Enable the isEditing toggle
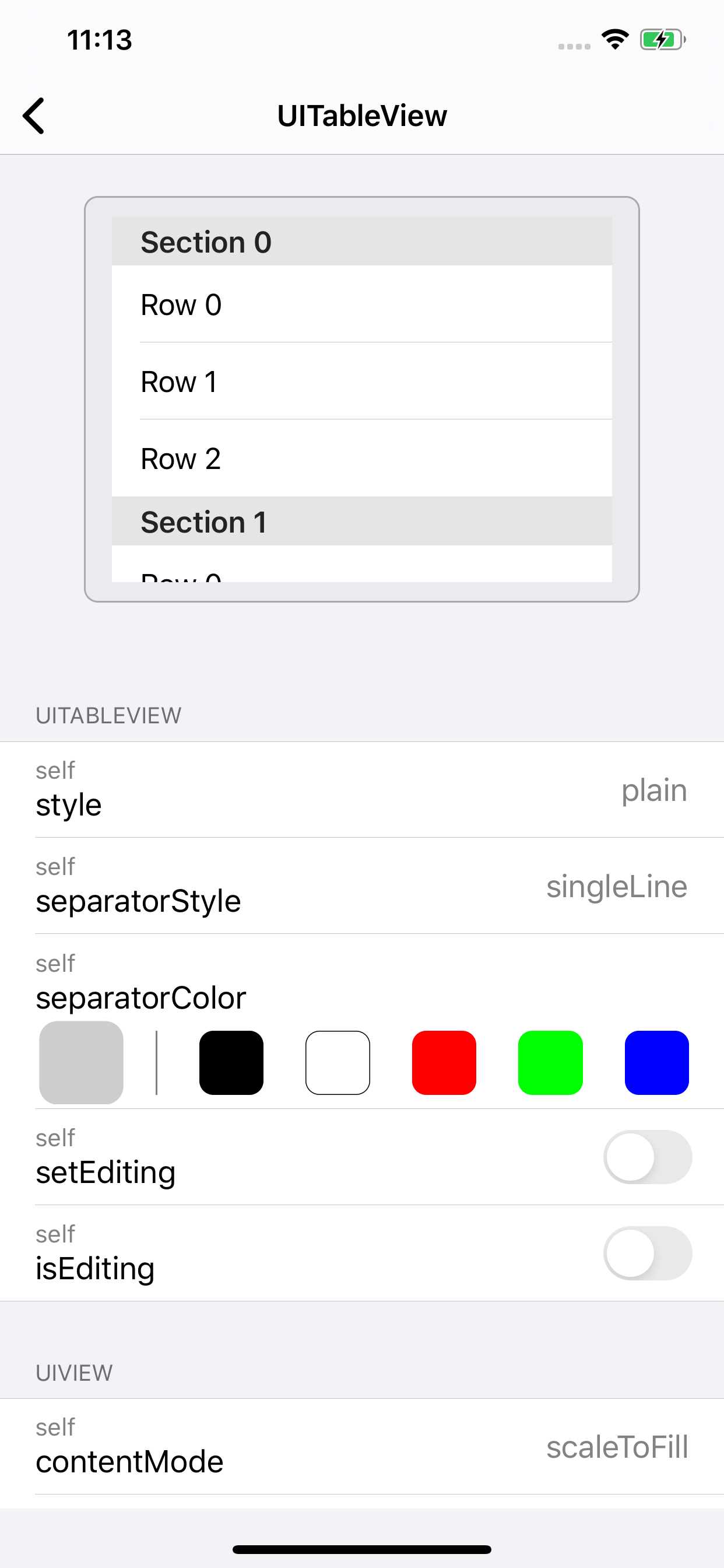This screenshot has width=724, height=1568. [647, 1254]
